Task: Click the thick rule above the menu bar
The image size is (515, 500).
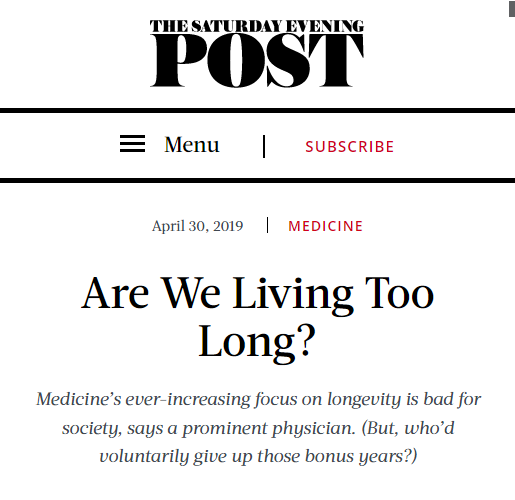Action: click(257, 110)
